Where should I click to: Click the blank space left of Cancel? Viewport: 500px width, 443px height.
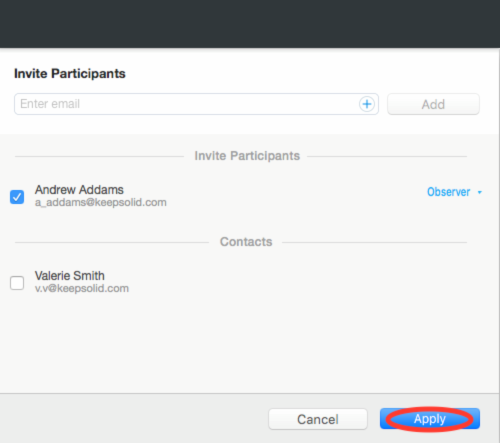click(133, 419)
